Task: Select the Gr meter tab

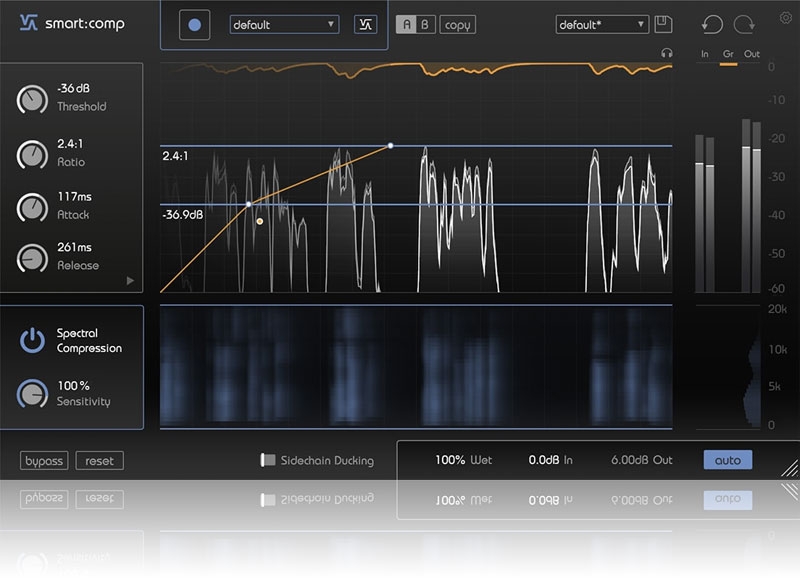Action: pyautogui.click(x=727, y=54)
